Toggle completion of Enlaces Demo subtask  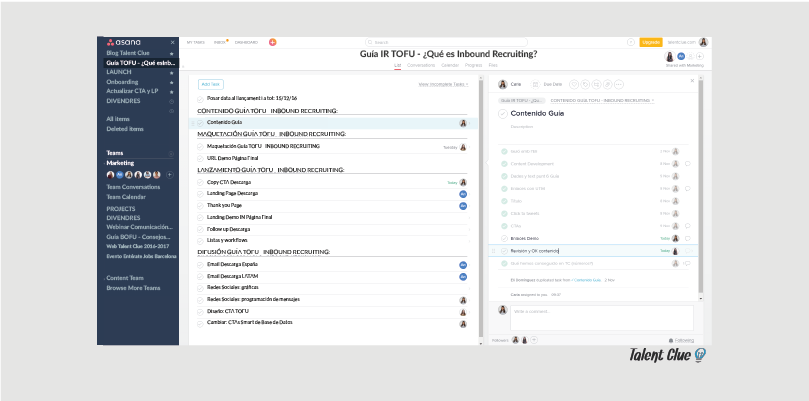[x=504, y=239]
